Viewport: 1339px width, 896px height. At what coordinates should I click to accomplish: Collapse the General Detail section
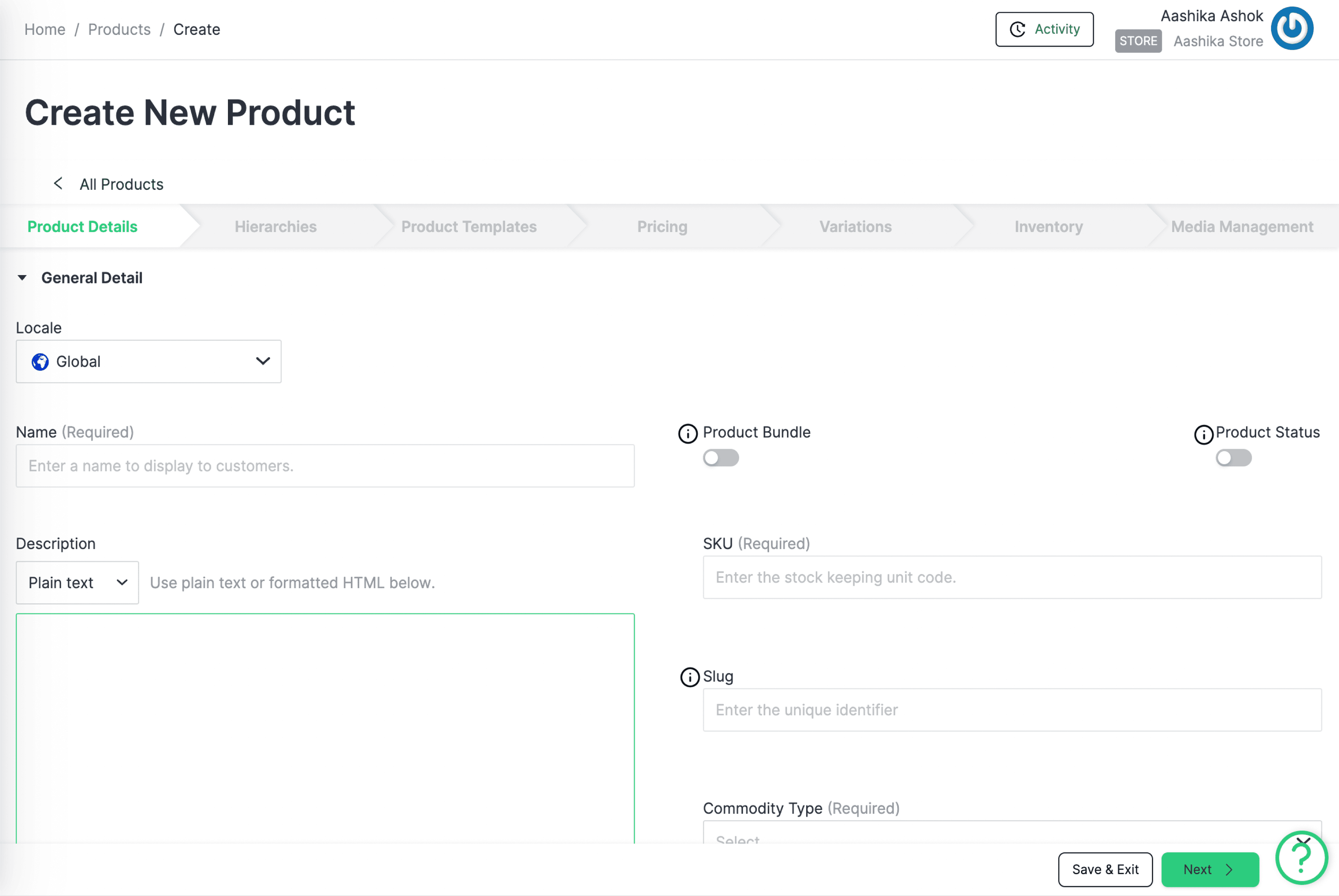click(x=22, y=278)
